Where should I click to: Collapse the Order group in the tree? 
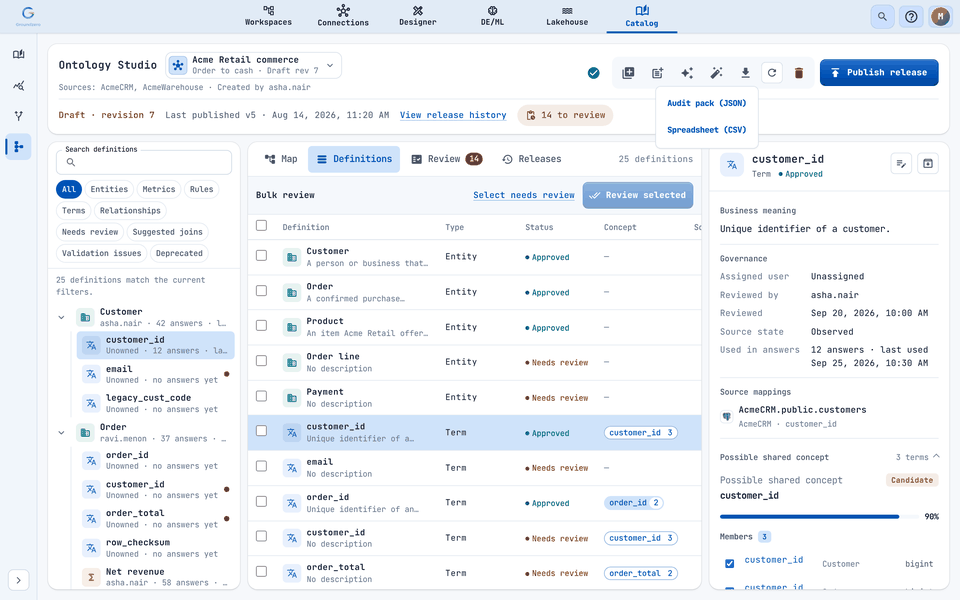point(61,432)
